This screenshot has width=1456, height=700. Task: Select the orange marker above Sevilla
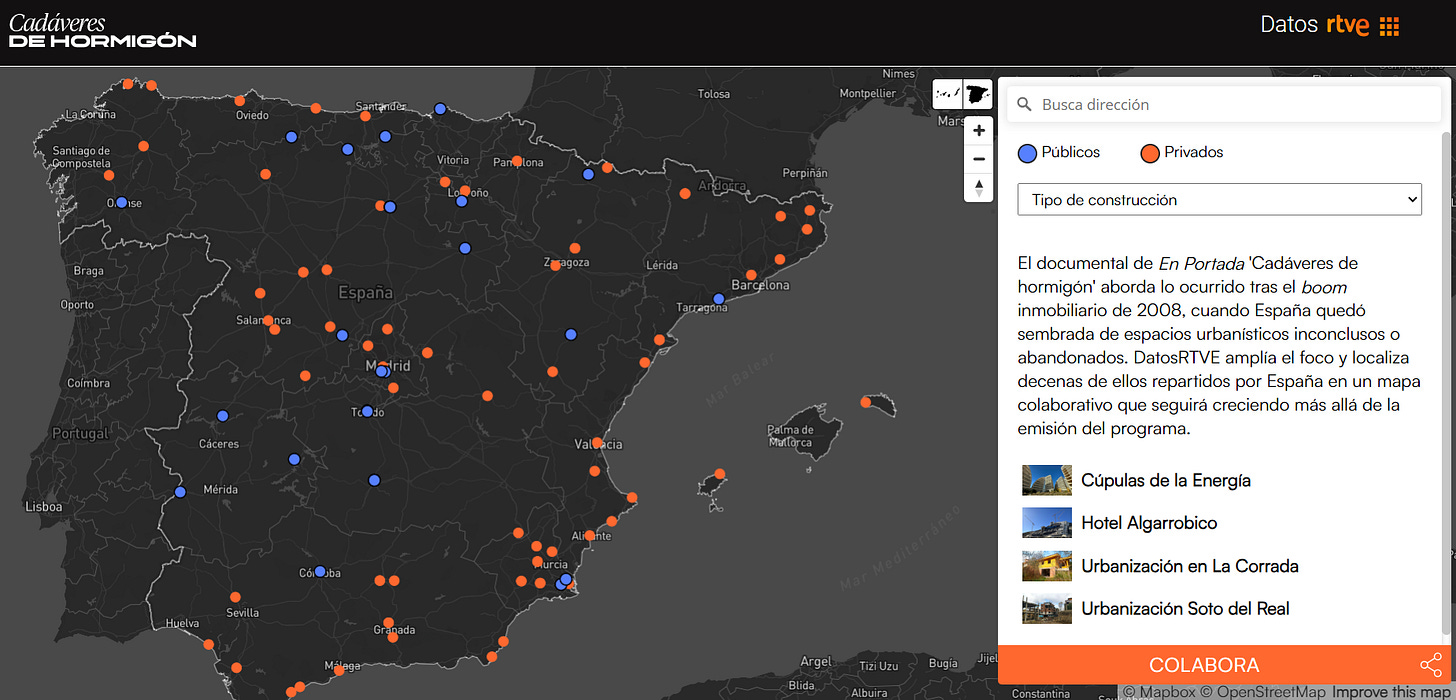tap(235, 597)
